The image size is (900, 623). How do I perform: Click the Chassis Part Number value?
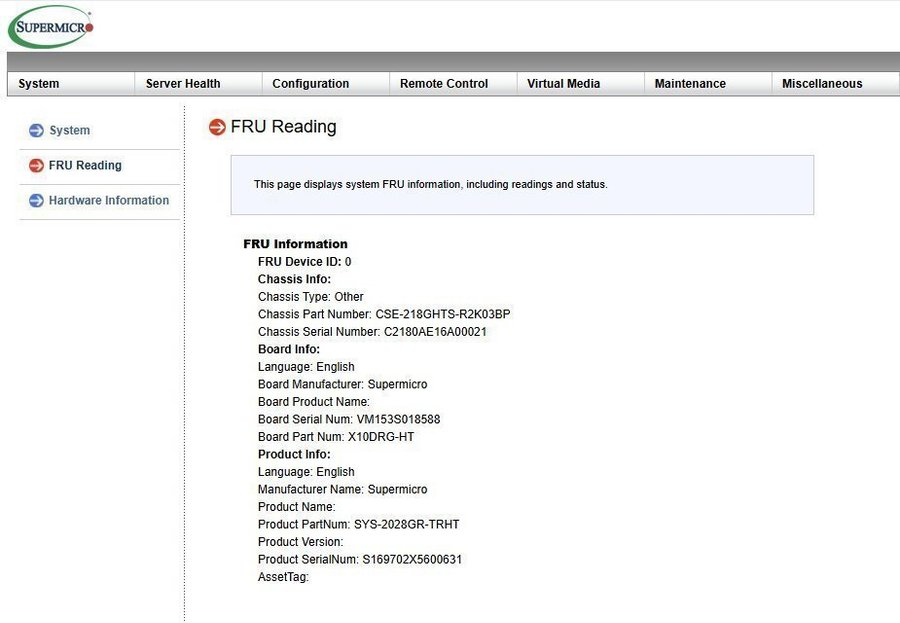[443, 314]
